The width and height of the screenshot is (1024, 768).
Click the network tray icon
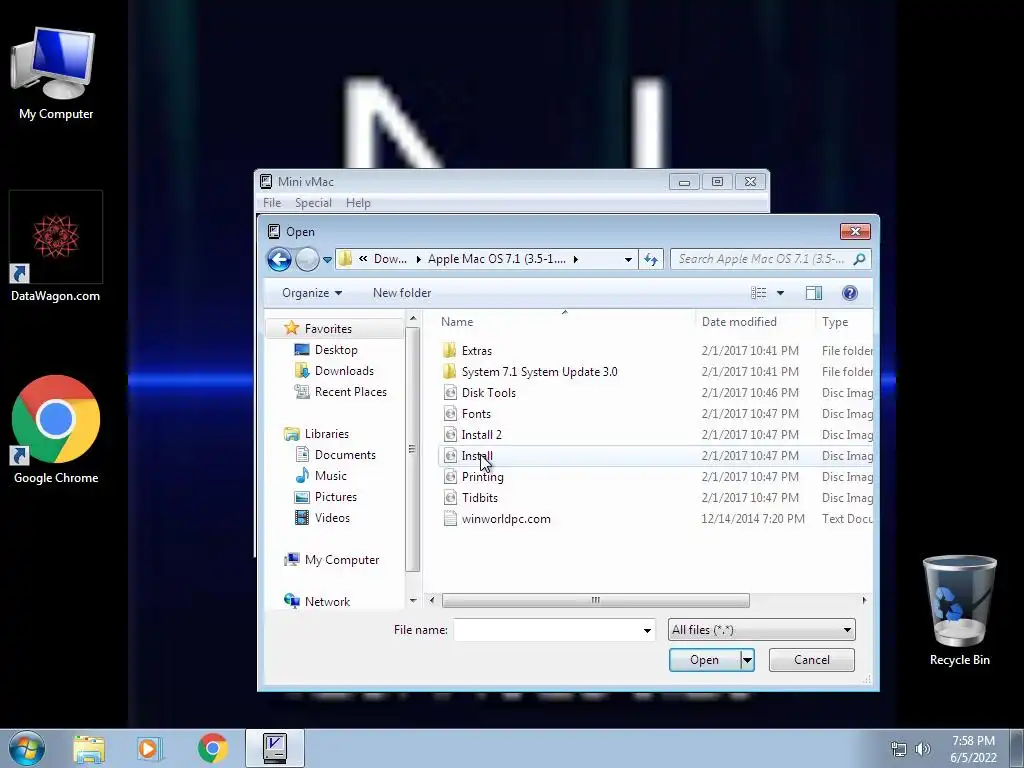(x=899, y=749)
